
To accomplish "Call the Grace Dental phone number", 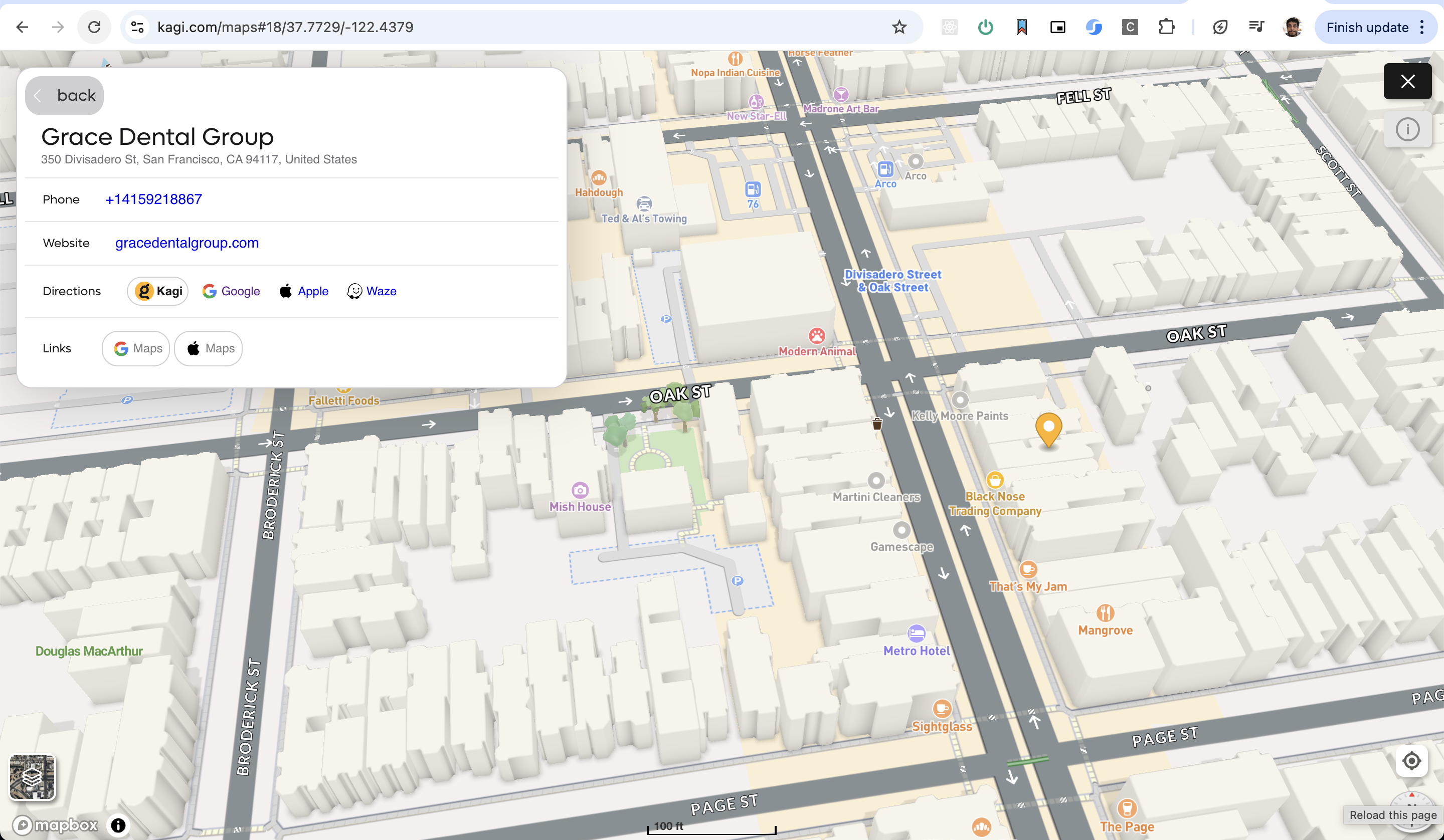I will 153,199.
